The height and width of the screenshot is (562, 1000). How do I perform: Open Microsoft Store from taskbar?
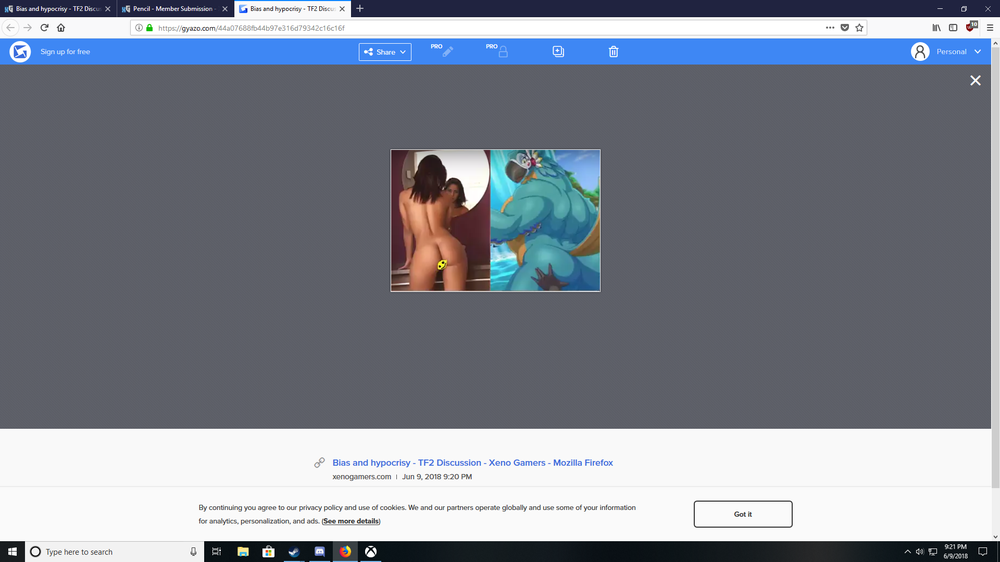coord(268,552)
